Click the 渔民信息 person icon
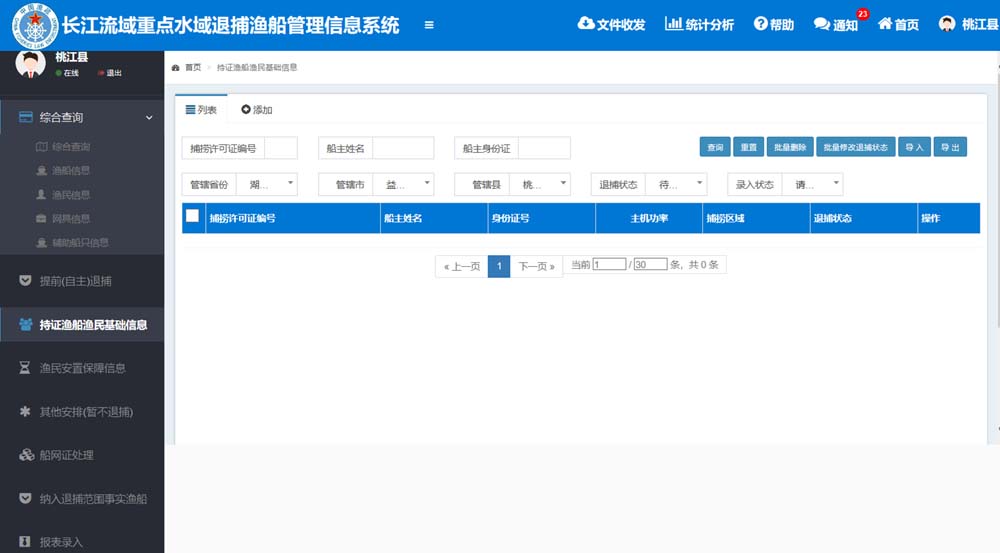The width and height of the screenshot is (1000, 553). tap(41, 195)
